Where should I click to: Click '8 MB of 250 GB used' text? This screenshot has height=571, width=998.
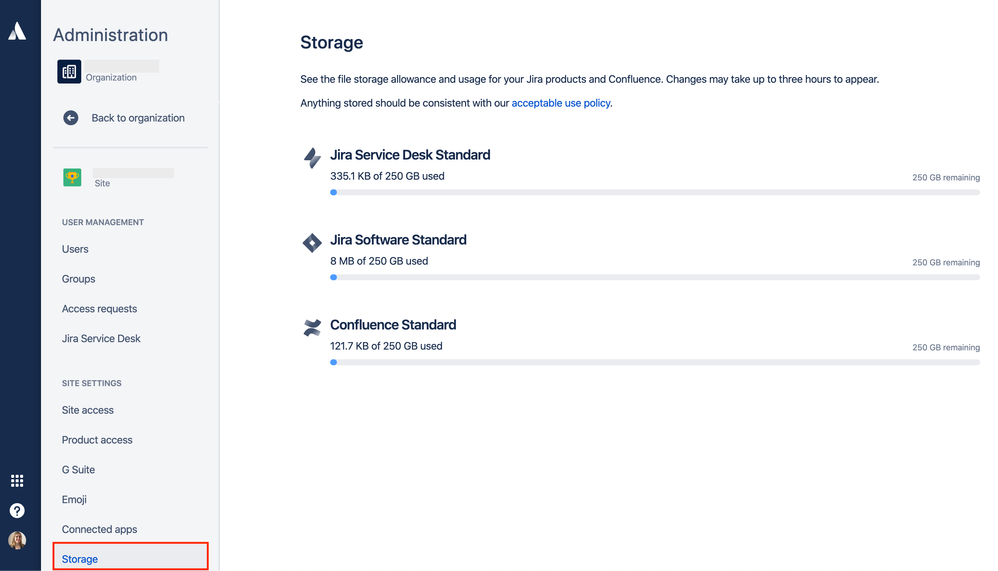pos(379,261)
